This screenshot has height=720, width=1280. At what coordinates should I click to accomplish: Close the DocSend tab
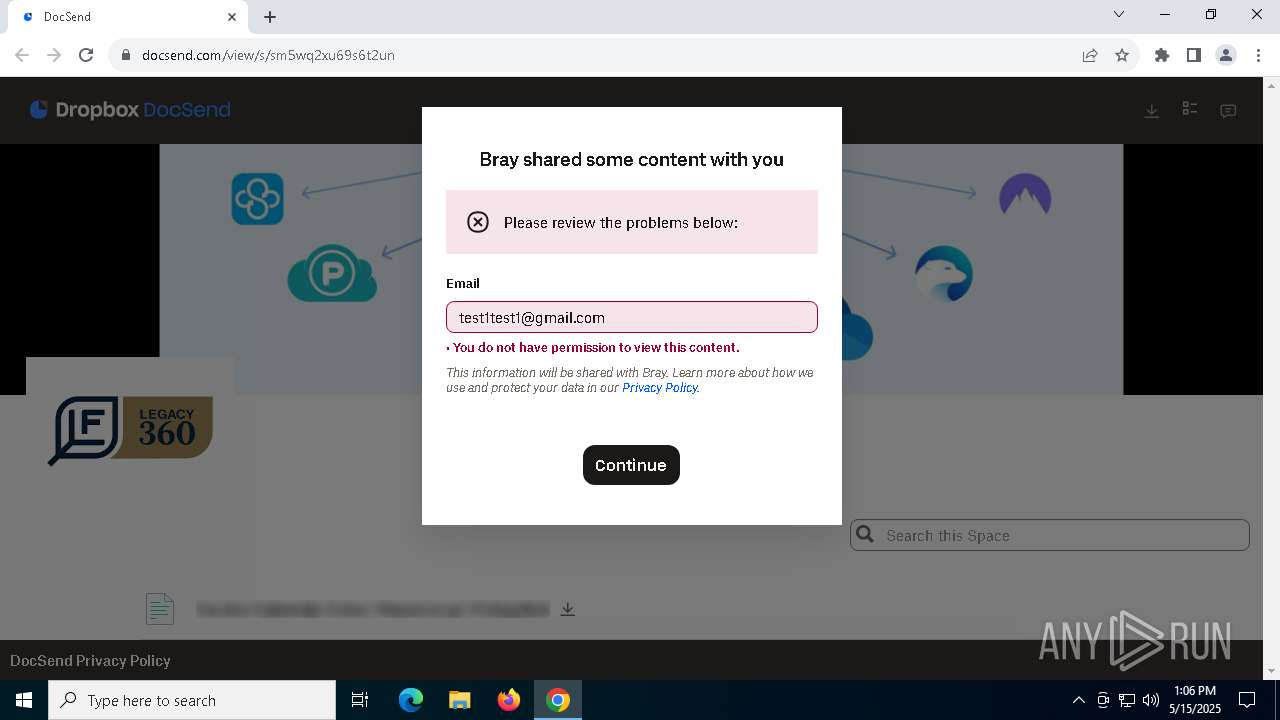point(232,17)
